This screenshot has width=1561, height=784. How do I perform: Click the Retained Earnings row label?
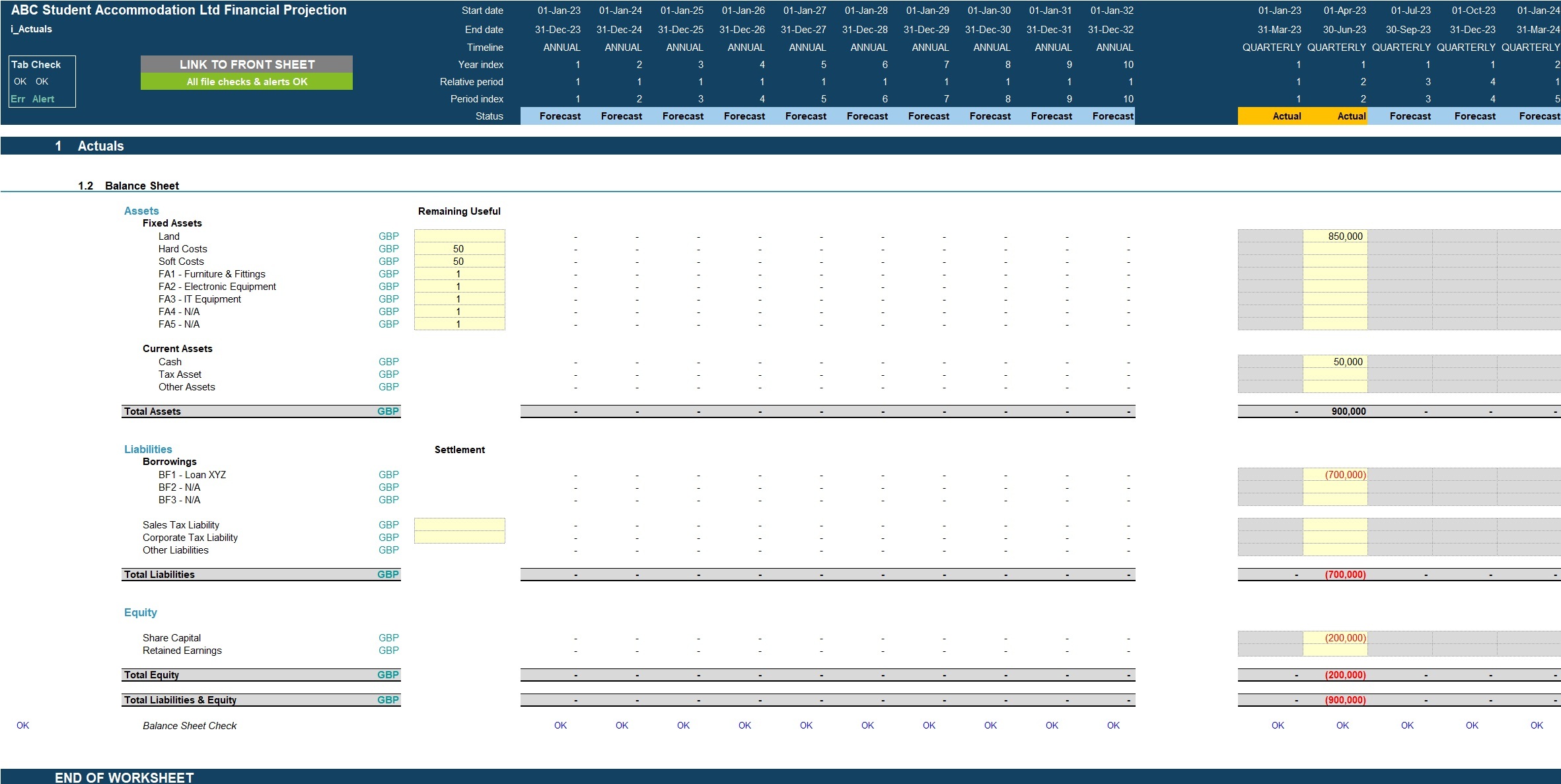(182, 651)
